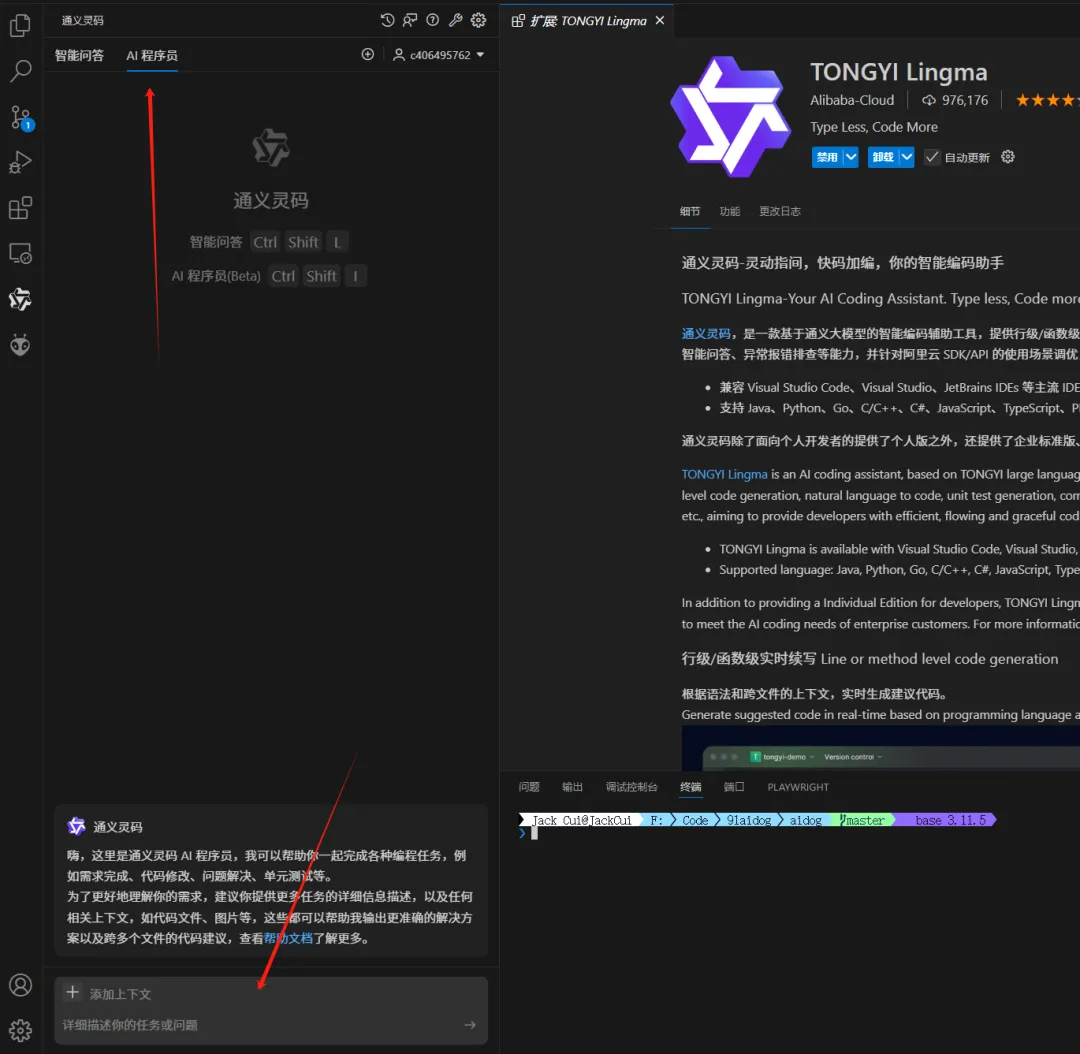Click the 禁用 button to disable the extension
1080x1054 pixels.
tap(827, 156)
